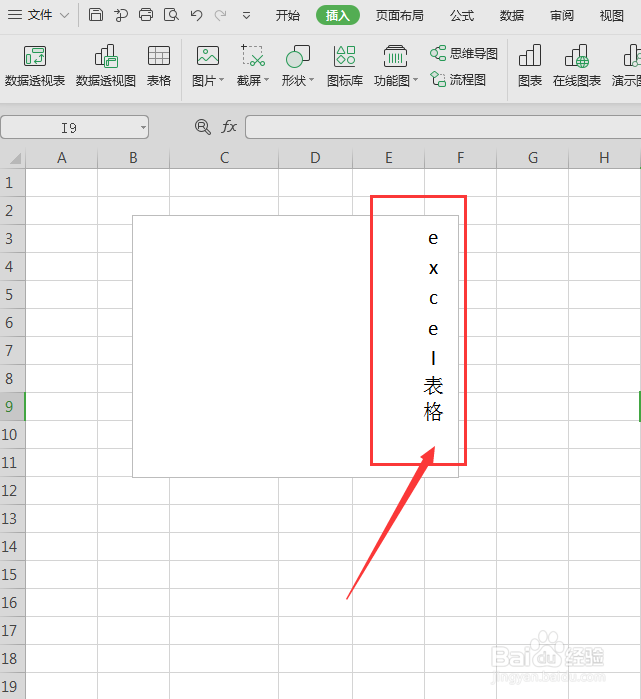Image resolution: width=641 pixels, height=699 pixels.
Task: Click the zoom magnifier icon beside fx
Action: coord(203,127)
